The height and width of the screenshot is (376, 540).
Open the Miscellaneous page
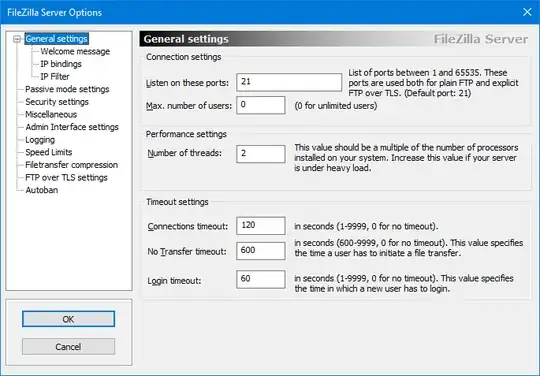tap(51, 114)
